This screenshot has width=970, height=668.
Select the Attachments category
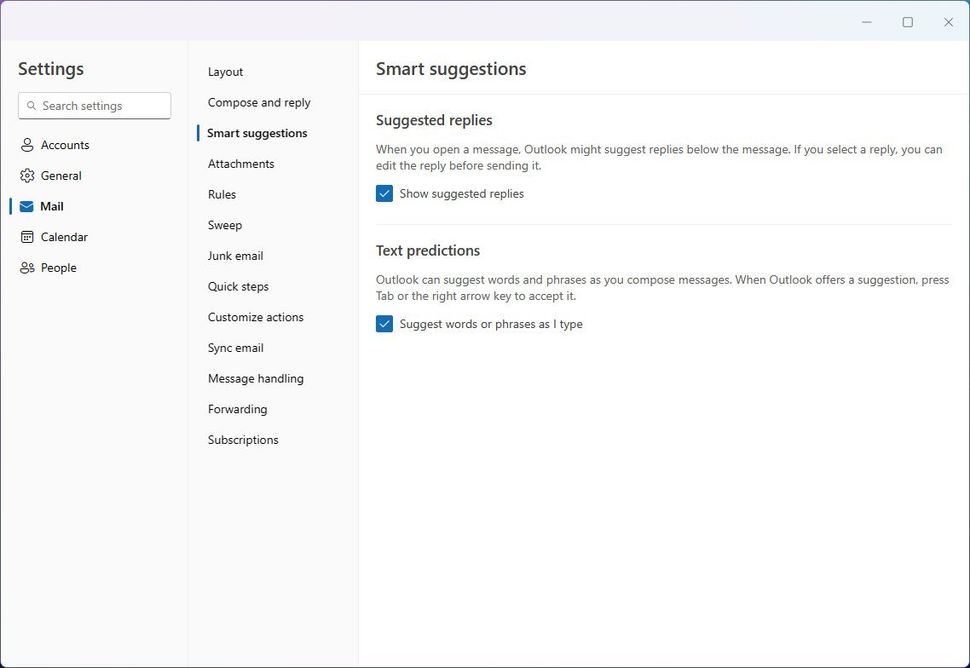241,163
